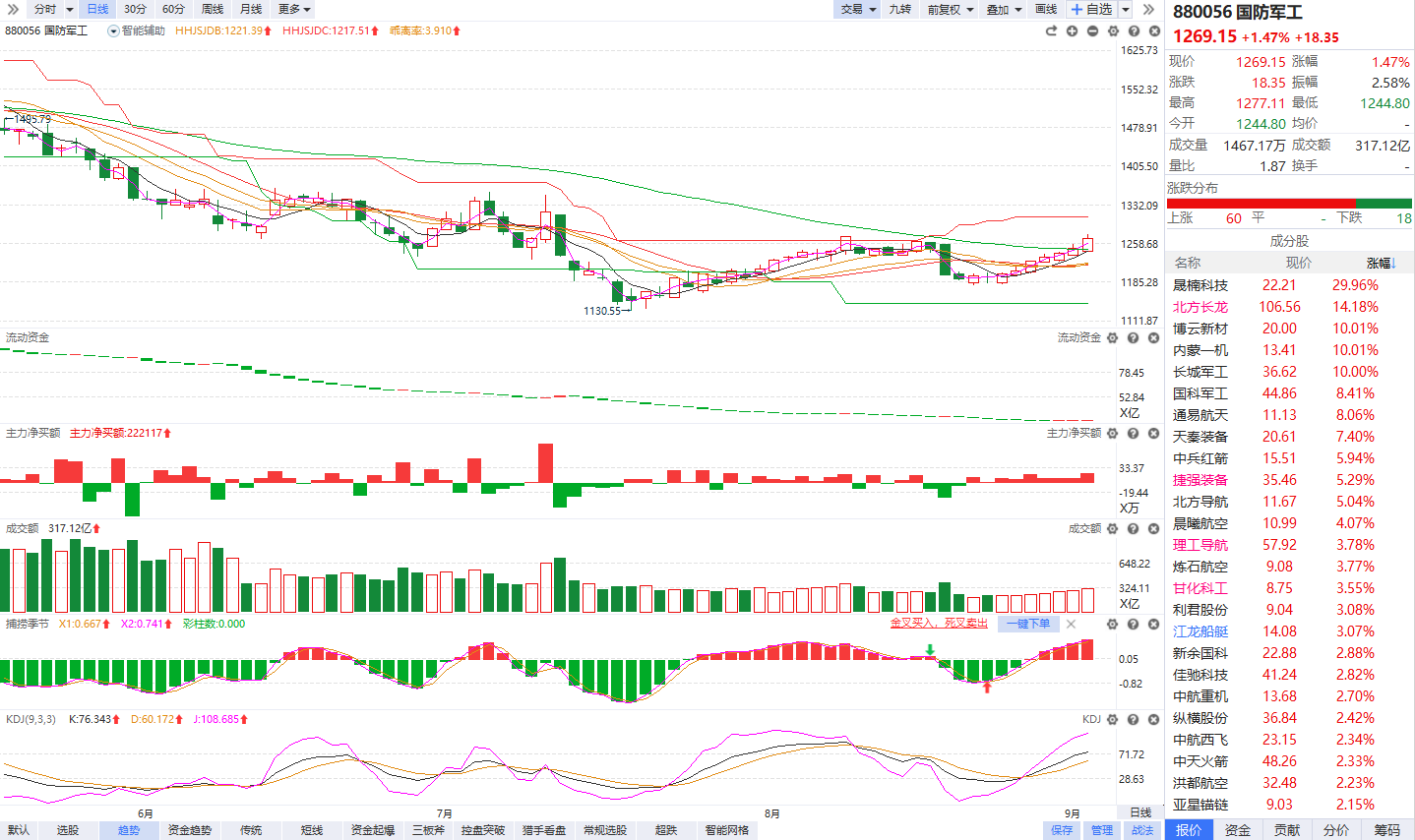
Task: Open the gear settings for the 成交额 panel
Action: (x=1113, y=528)
